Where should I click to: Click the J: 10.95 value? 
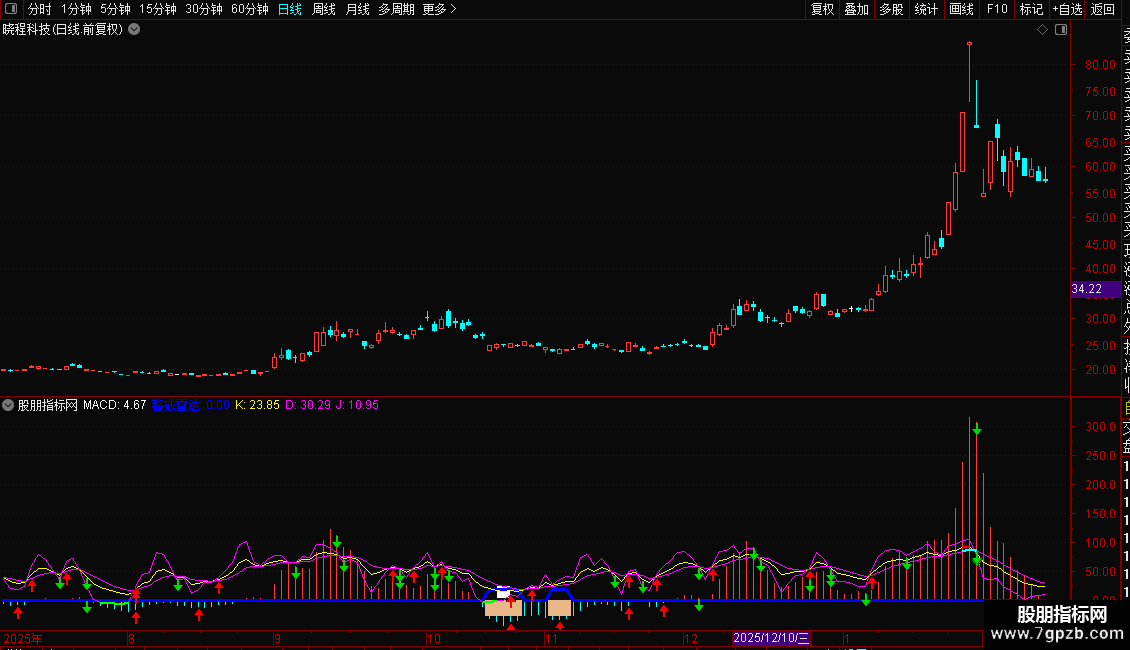[x=357, y=405]
